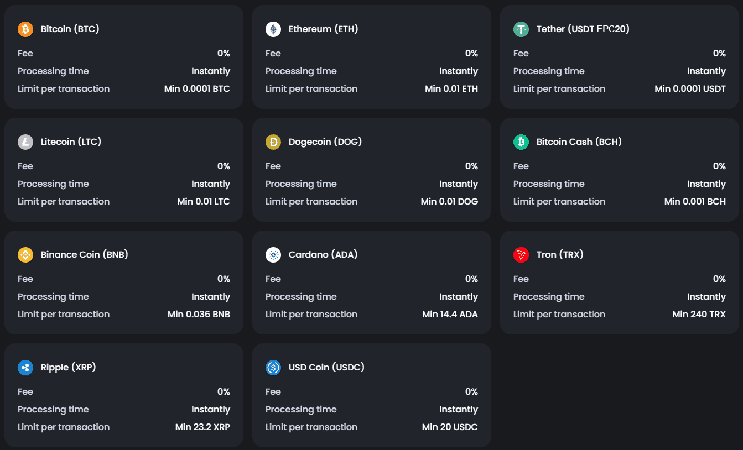Click the green Bitcoin Cash (BCH) icon
Viewport: 743px width, 450px height.
521,142
